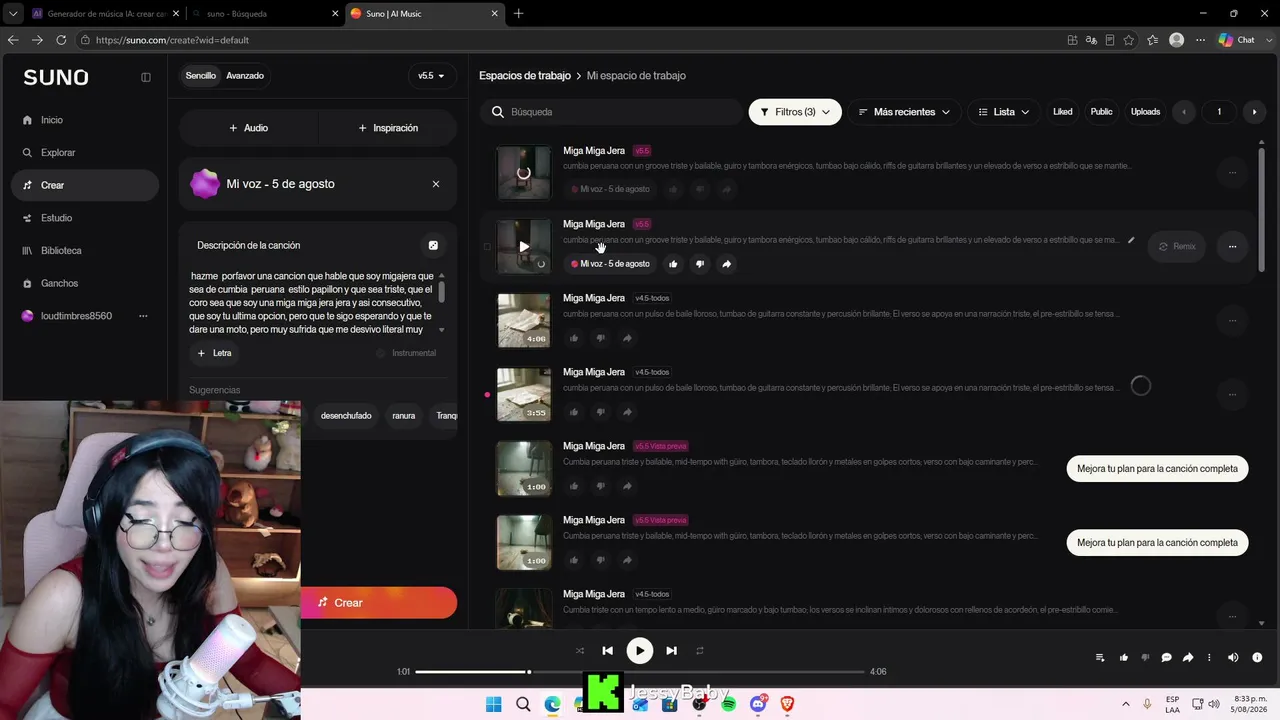
Task: Play the 4:06 Miga Miga Jera thumbnail
Action: pos(524,320)
